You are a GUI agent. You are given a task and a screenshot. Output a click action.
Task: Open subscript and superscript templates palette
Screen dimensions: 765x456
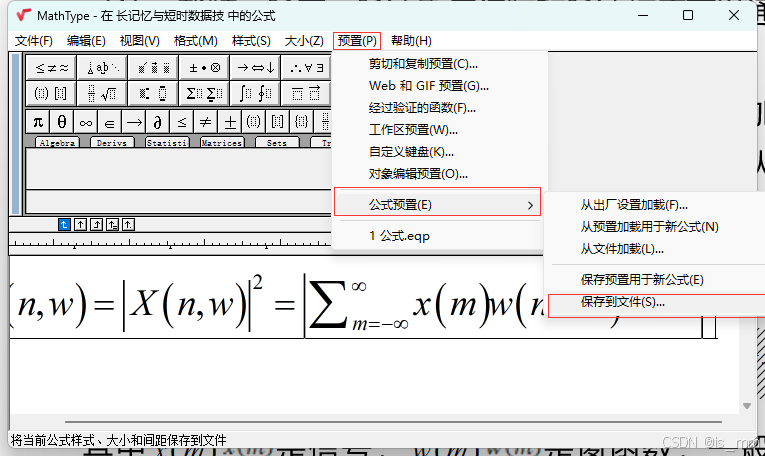tap(153, 93)
